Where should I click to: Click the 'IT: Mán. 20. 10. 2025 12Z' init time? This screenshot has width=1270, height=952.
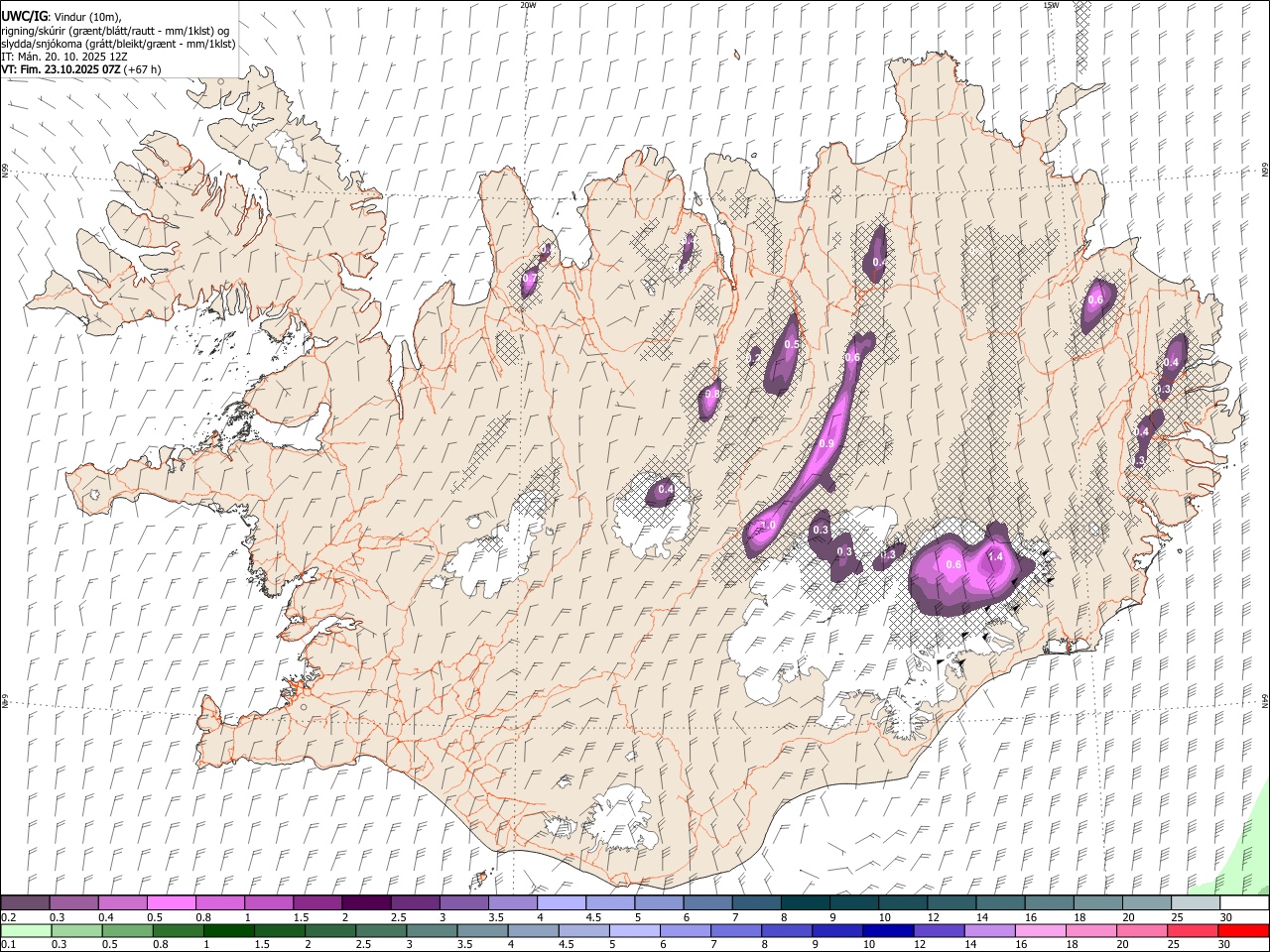click(x=64, y=57)
